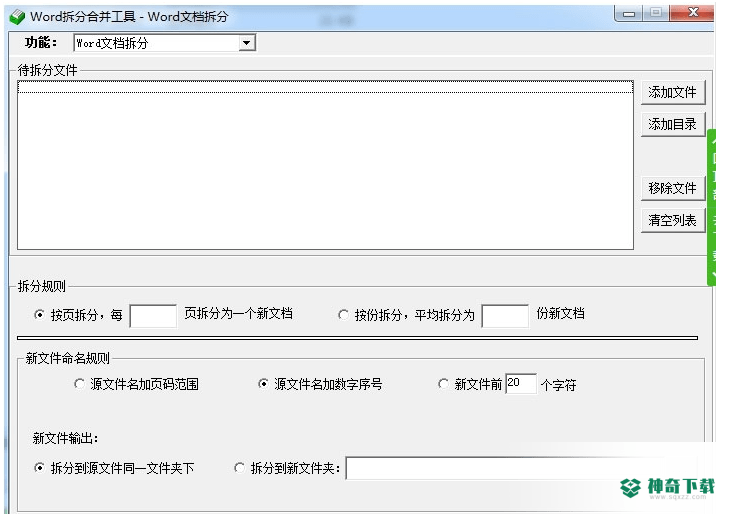Image resolution: width=729 pixels, height=514 pixels.
Task: Click the empty 待拆分文件 list area
Action: point(325,165)
